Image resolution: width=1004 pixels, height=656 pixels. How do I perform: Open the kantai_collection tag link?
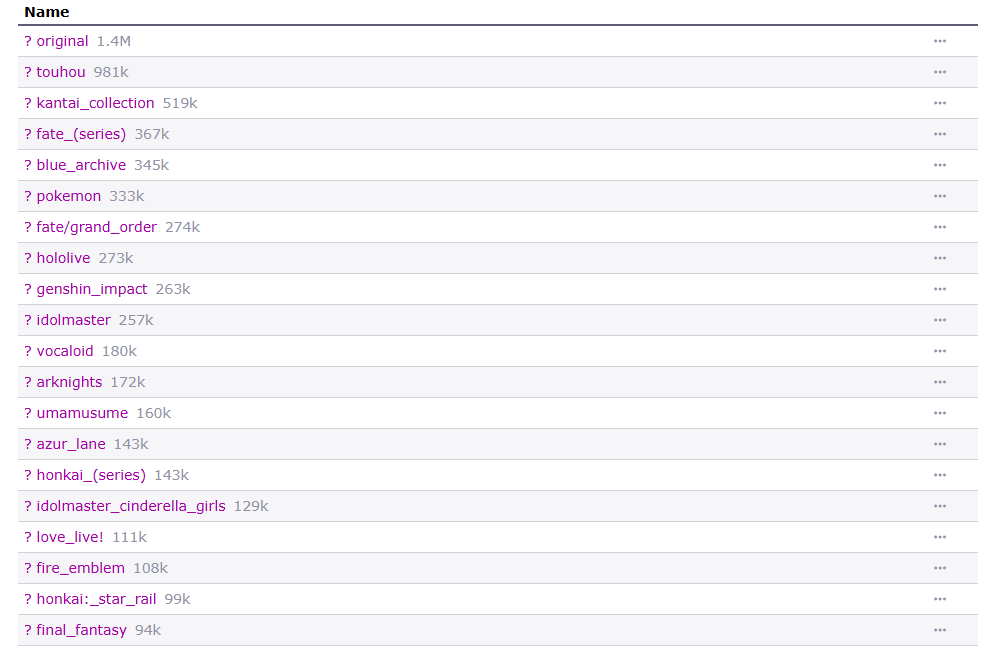coord(95,103)
